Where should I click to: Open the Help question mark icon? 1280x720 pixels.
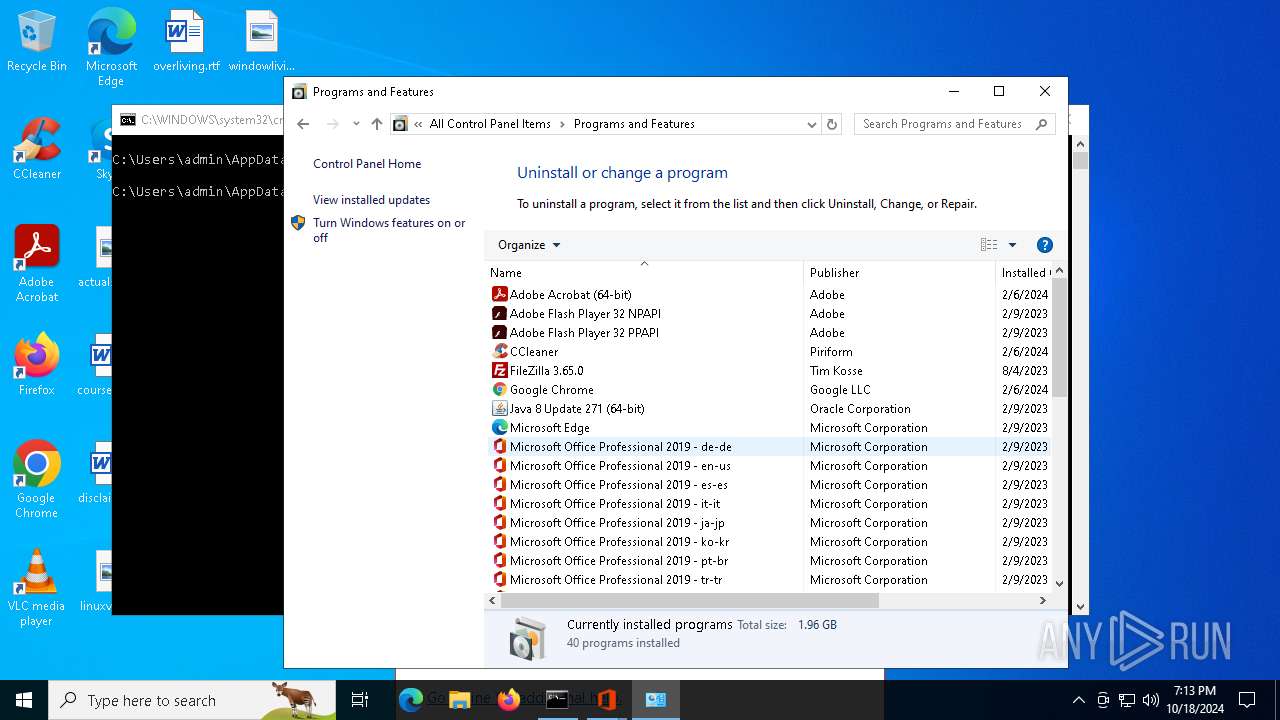coord(1045,245)
